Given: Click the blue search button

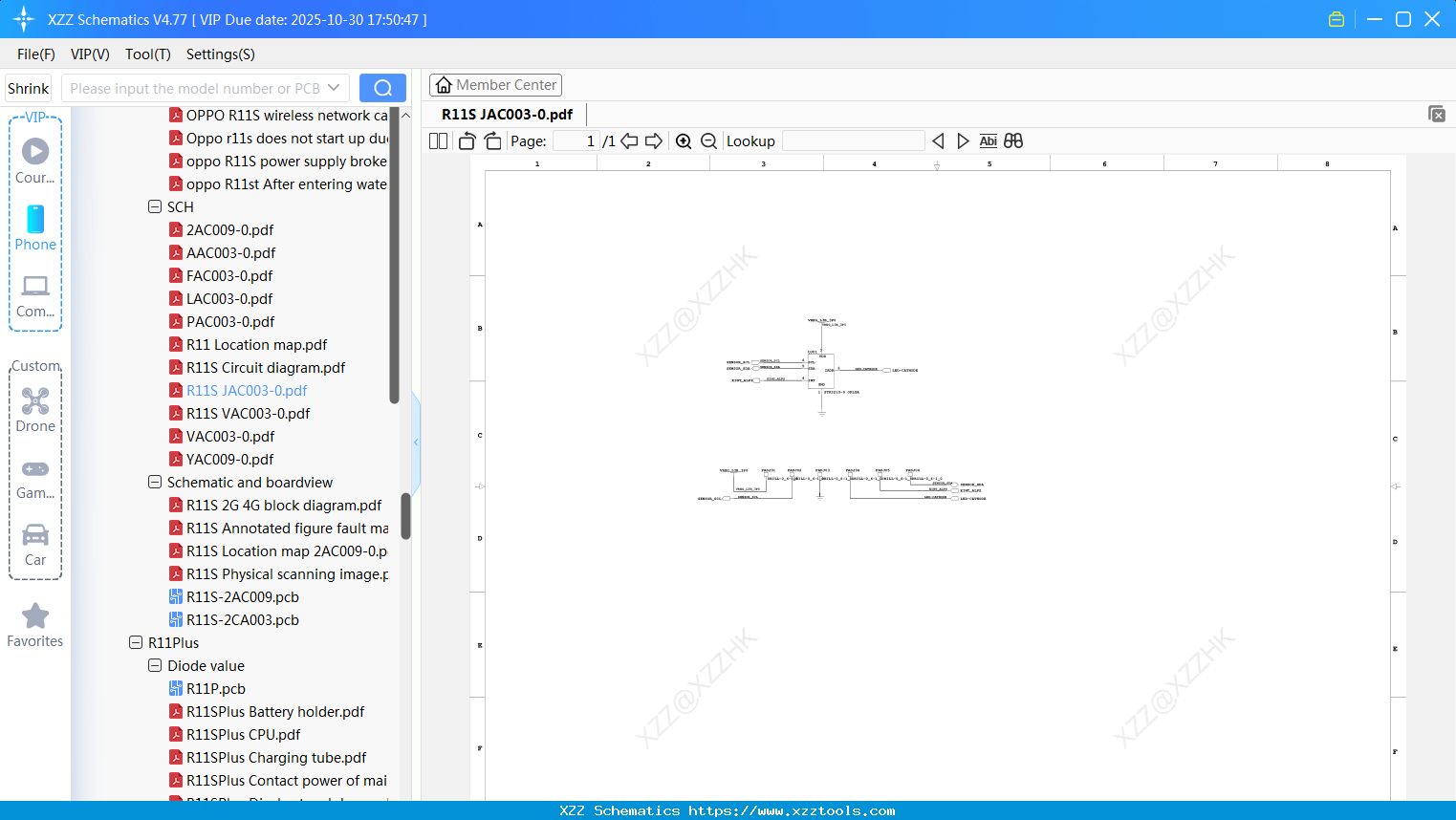Looking at the screenshot, I should pos(382,88).
